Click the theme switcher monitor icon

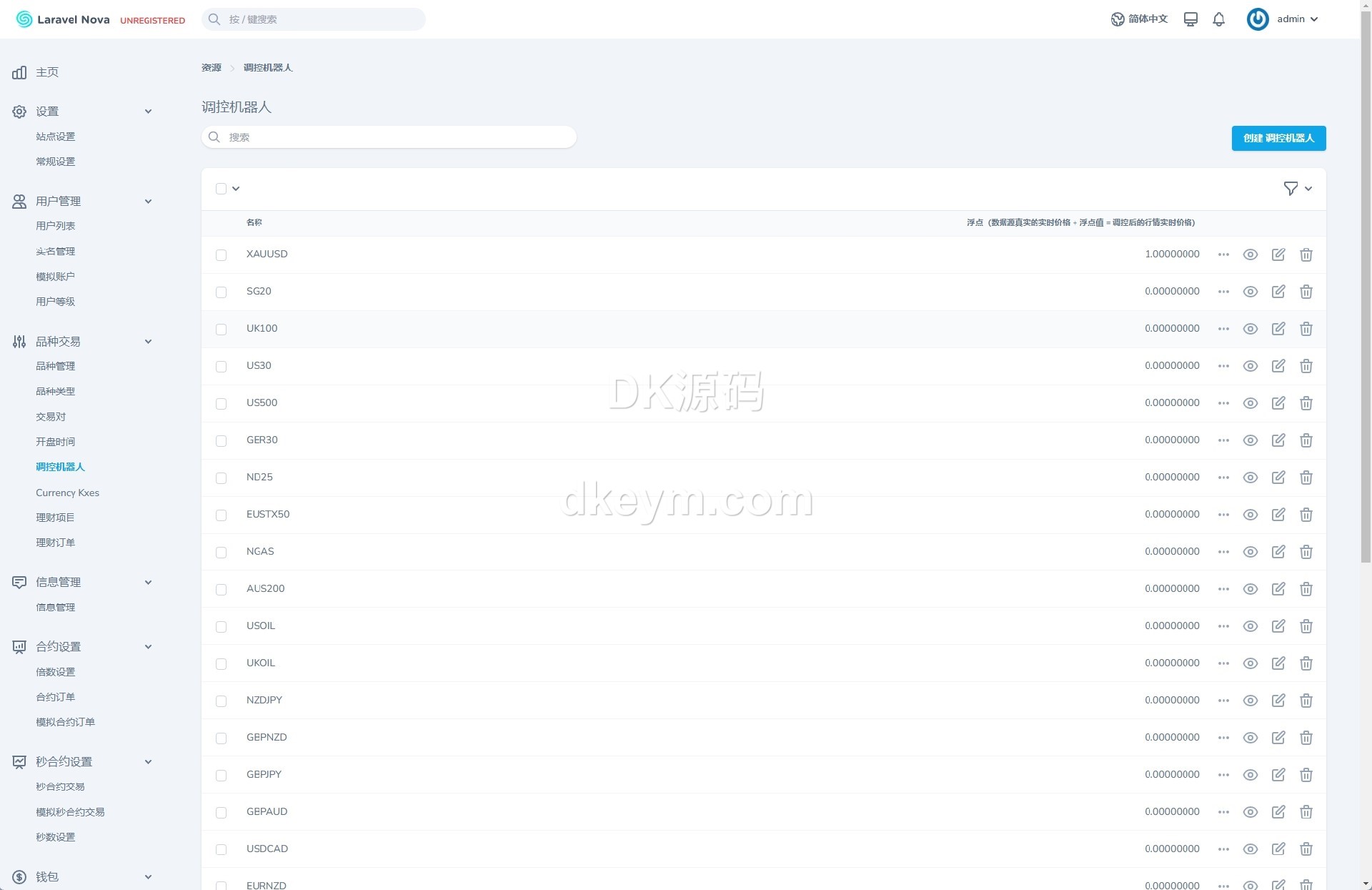pos(1190,19)
